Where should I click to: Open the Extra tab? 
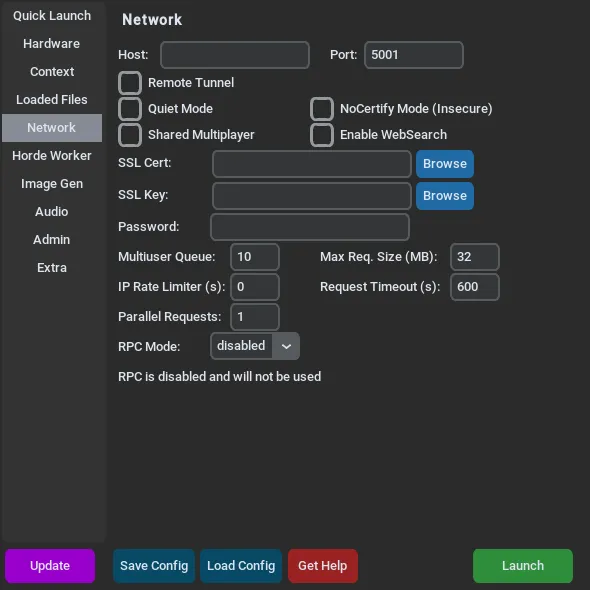point(52,268)
